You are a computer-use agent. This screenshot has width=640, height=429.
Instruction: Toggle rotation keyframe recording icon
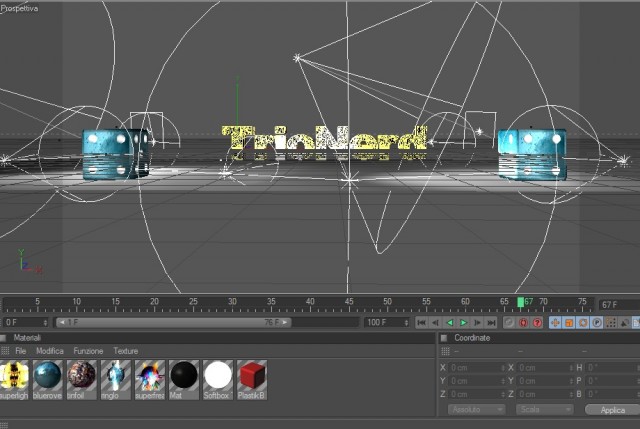coord(583,323)
